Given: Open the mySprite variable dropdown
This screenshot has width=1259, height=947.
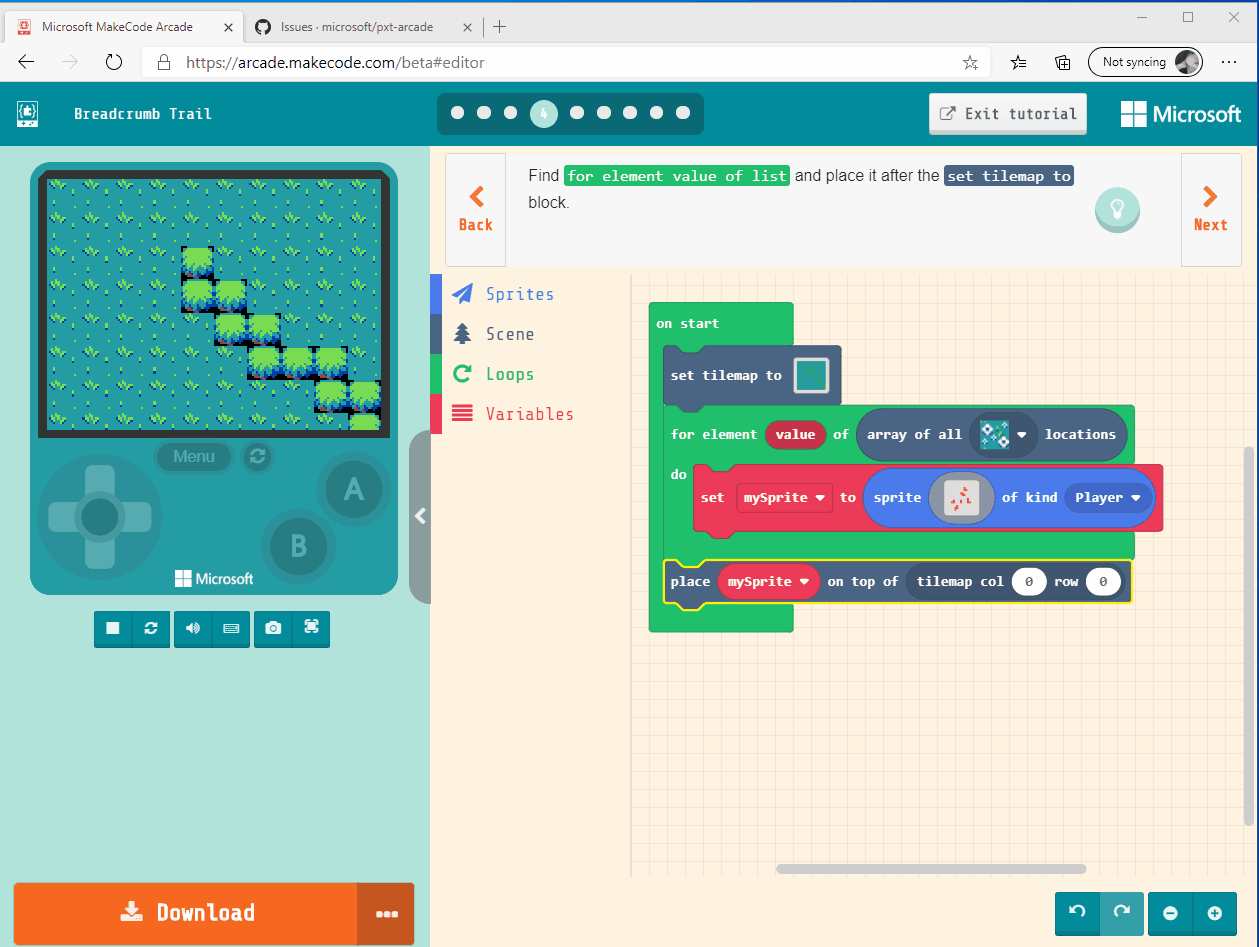Looking at the screenshot, I should point(785,497).
